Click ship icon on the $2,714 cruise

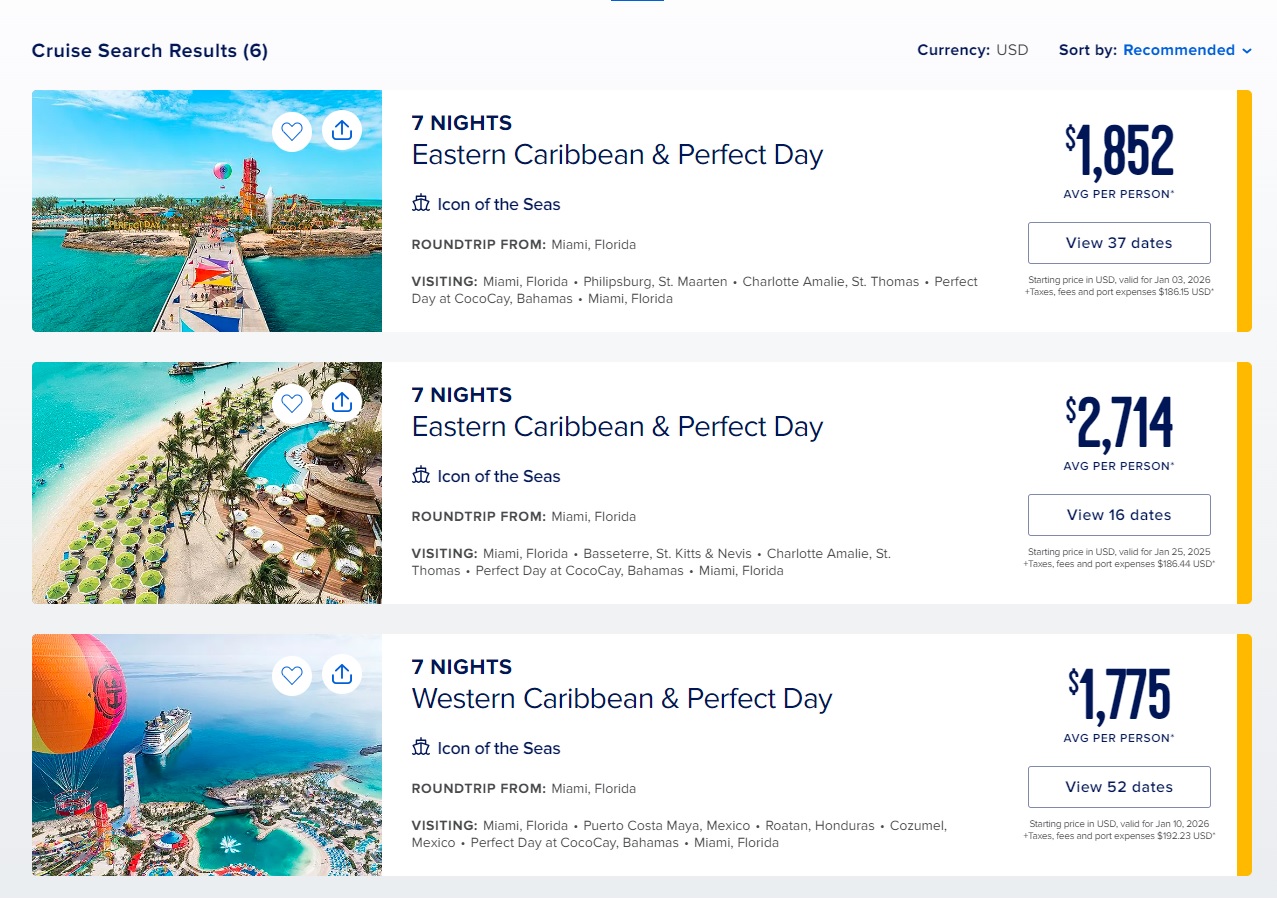click(x=421, y=476)
